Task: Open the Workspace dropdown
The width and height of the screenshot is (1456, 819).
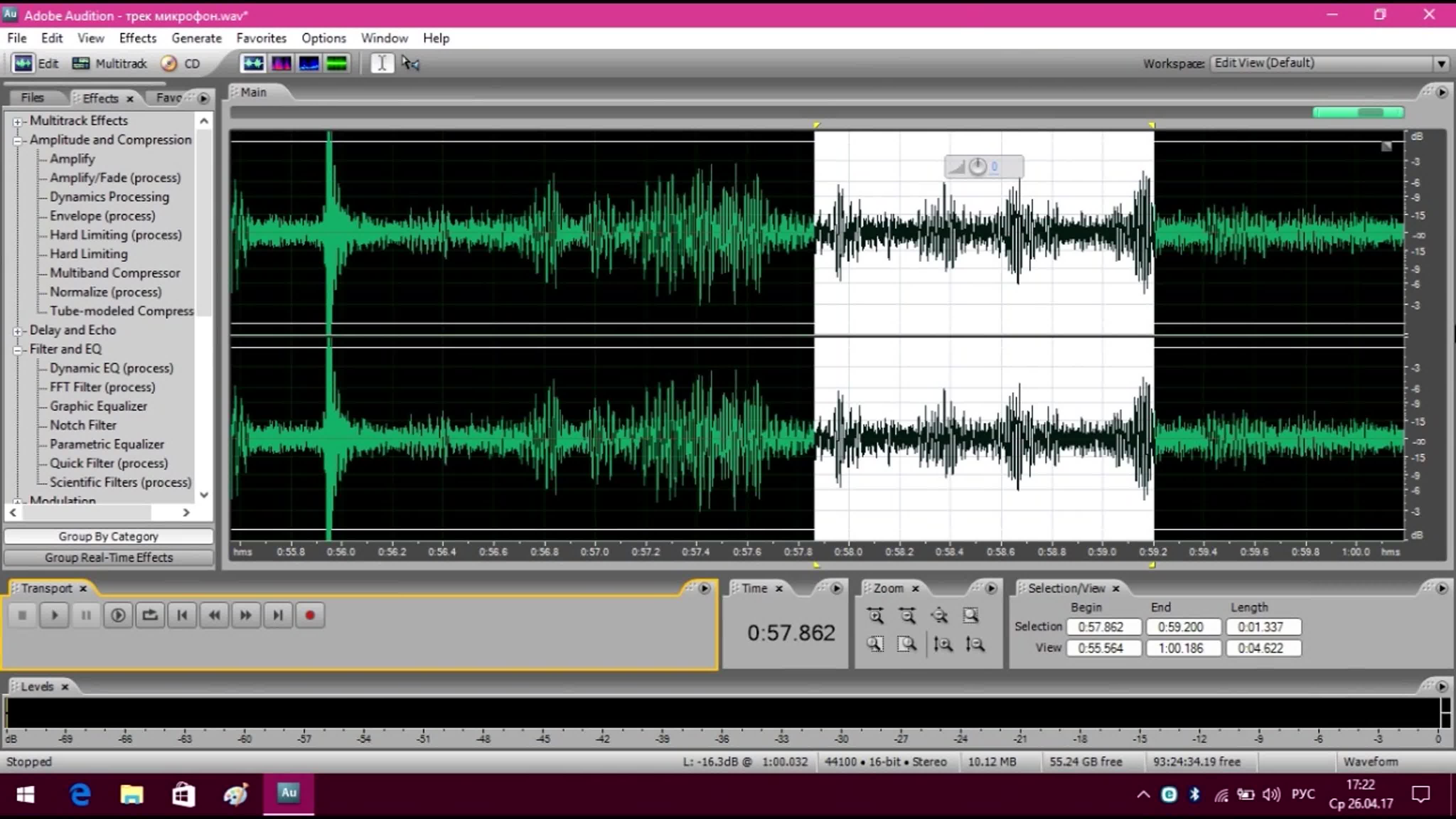Action: click(1441, 63)
